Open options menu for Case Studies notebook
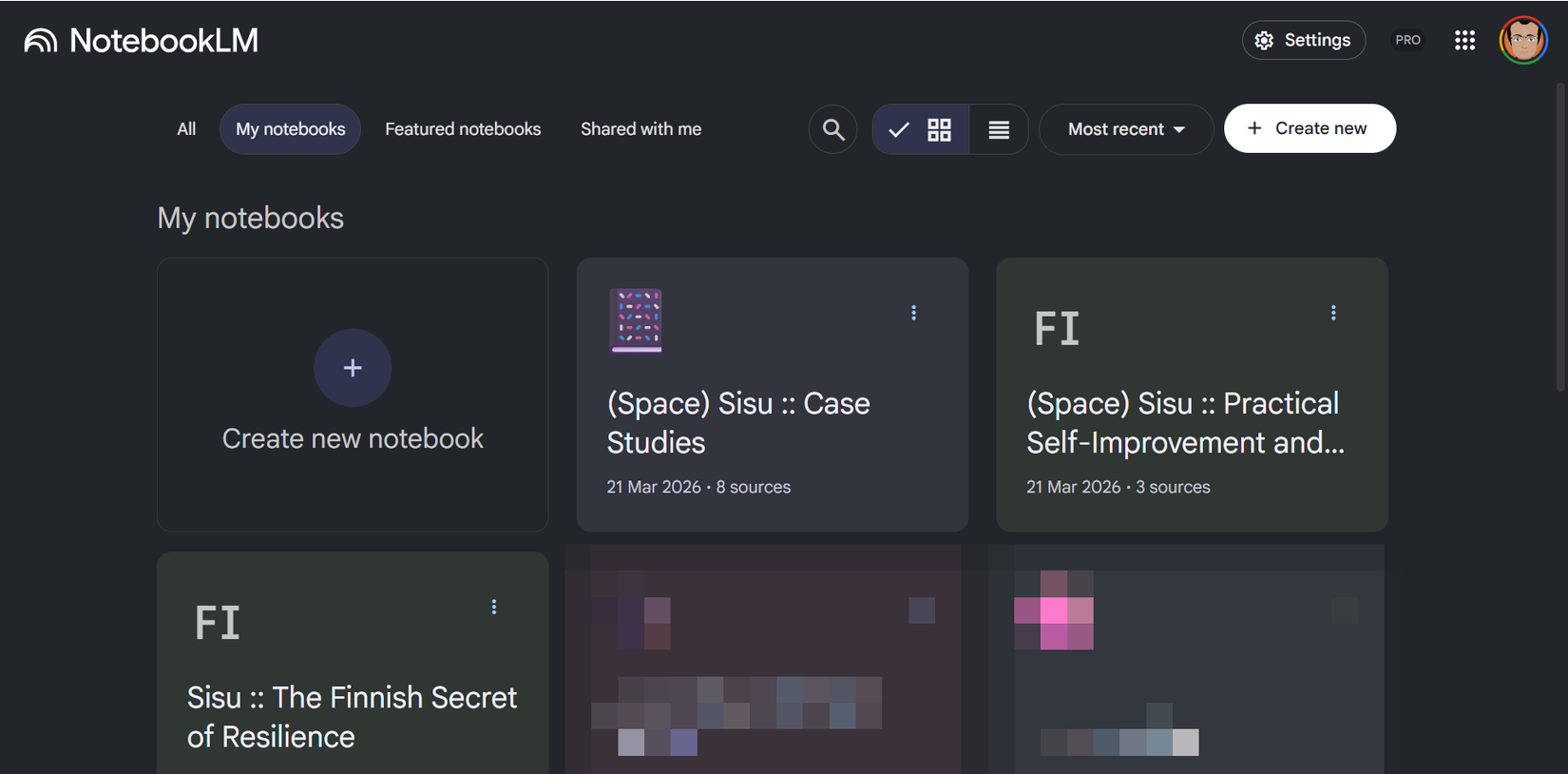The height and width of the screenshot is (774, 1568). pos(914,313)
